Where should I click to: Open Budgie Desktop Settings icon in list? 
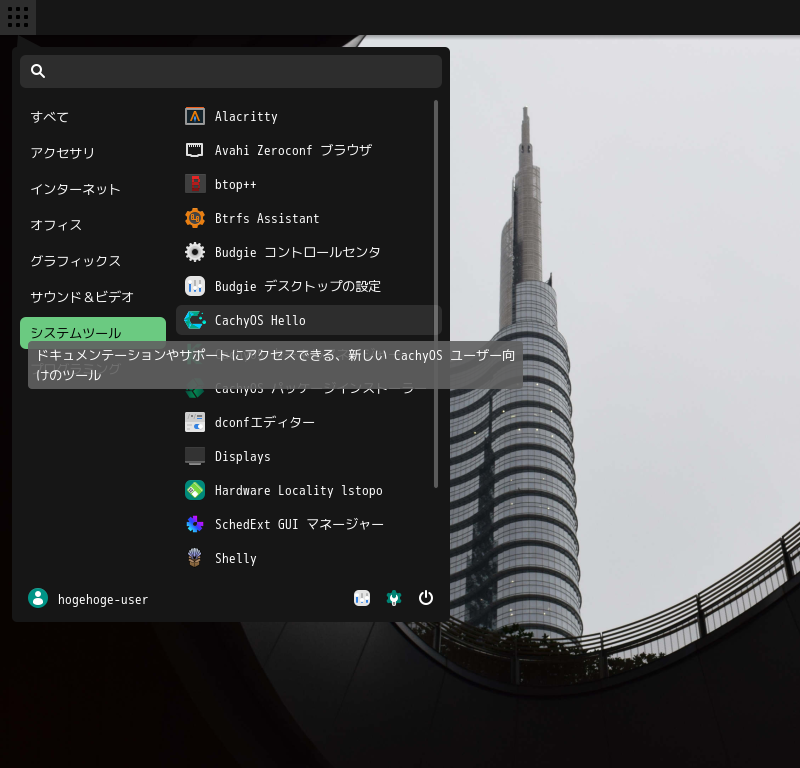point(194,286)
